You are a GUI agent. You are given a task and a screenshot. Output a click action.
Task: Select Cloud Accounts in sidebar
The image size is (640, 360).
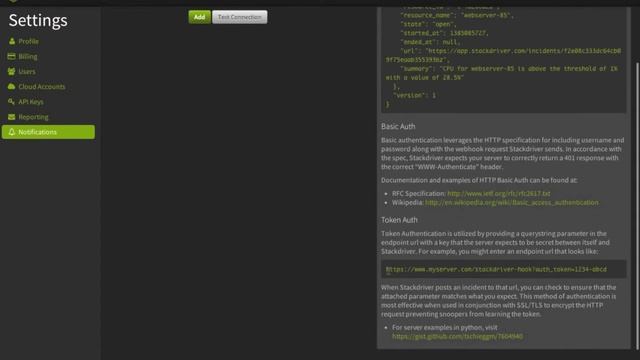click(41, 87)
